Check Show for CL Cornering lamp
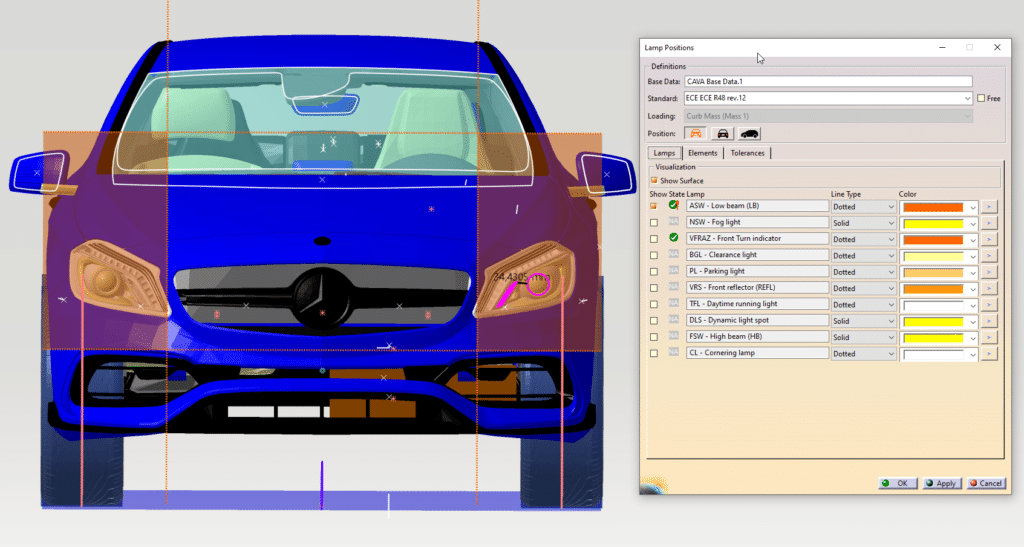 pos(654,353)
